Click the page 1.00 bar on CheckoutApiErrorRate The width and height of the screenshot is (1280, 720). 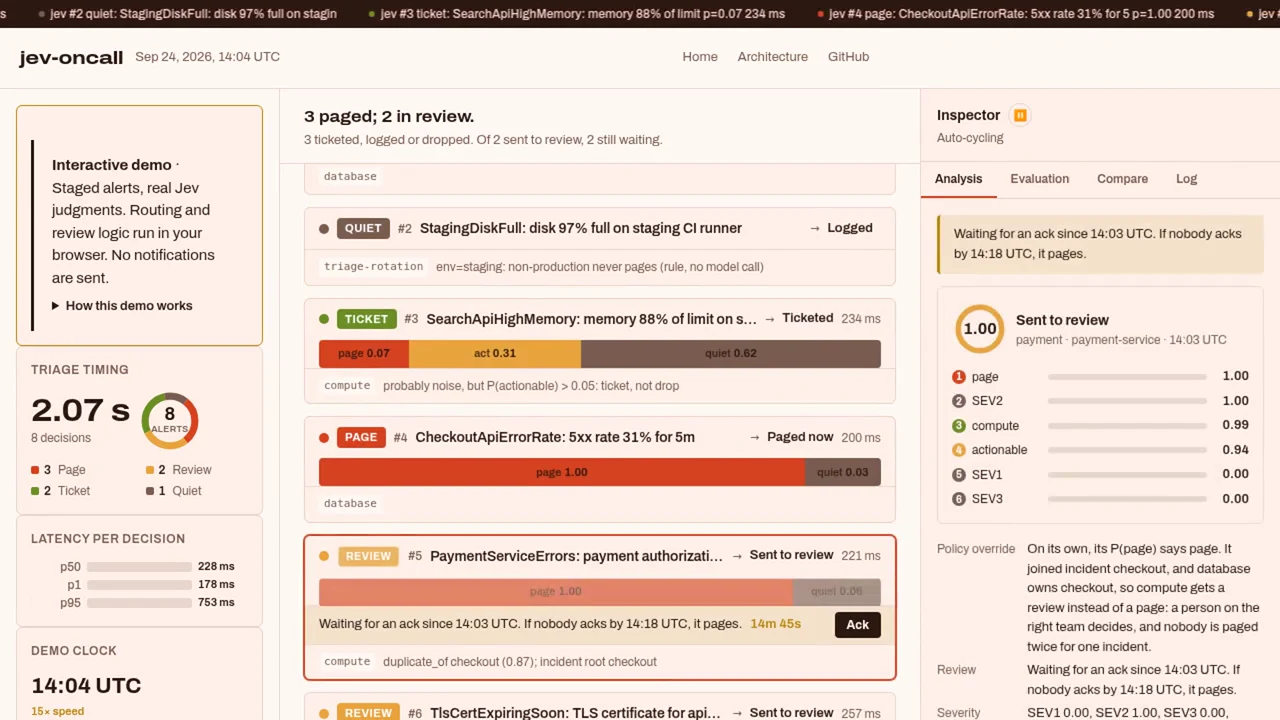click(562, 472)
